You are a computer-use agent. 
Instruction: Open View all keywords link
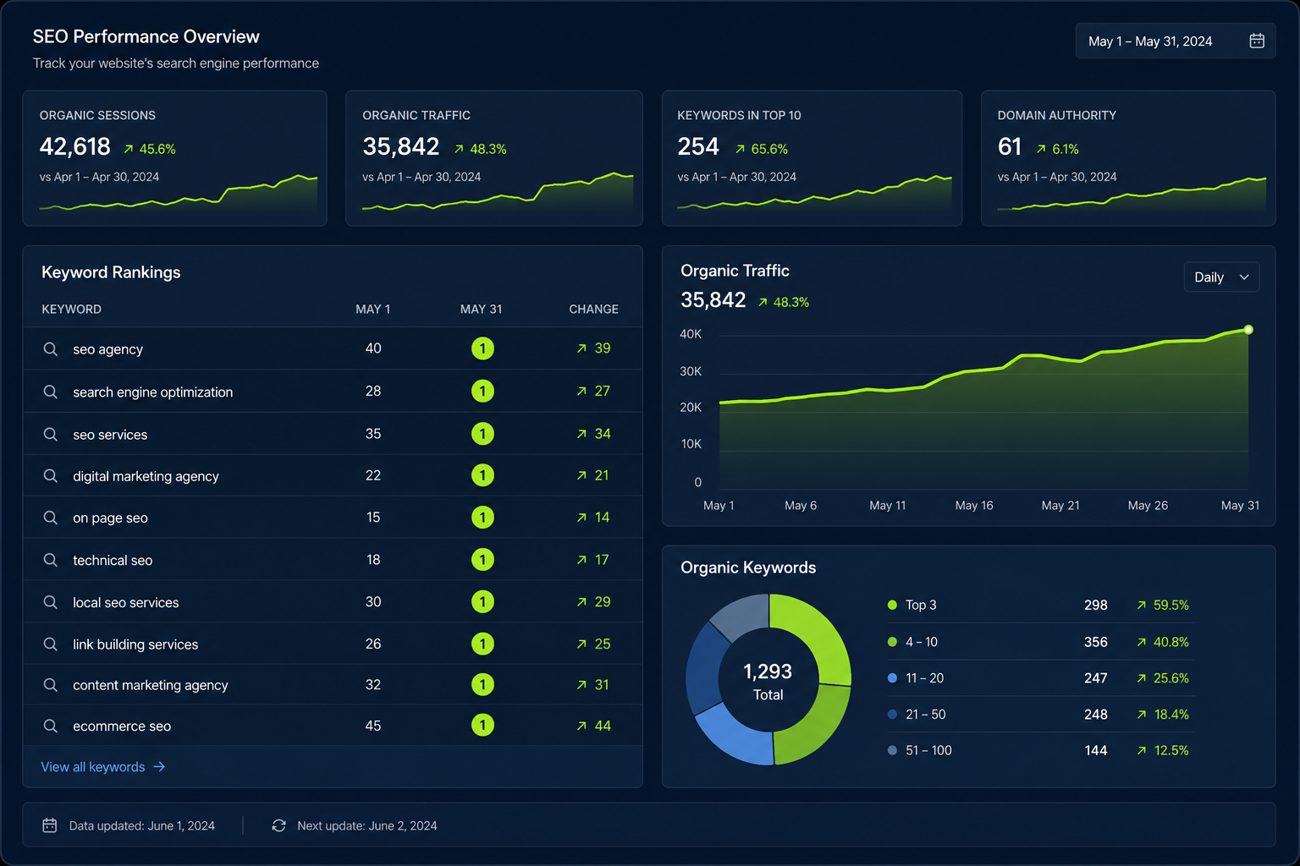[x=103, y=767]
